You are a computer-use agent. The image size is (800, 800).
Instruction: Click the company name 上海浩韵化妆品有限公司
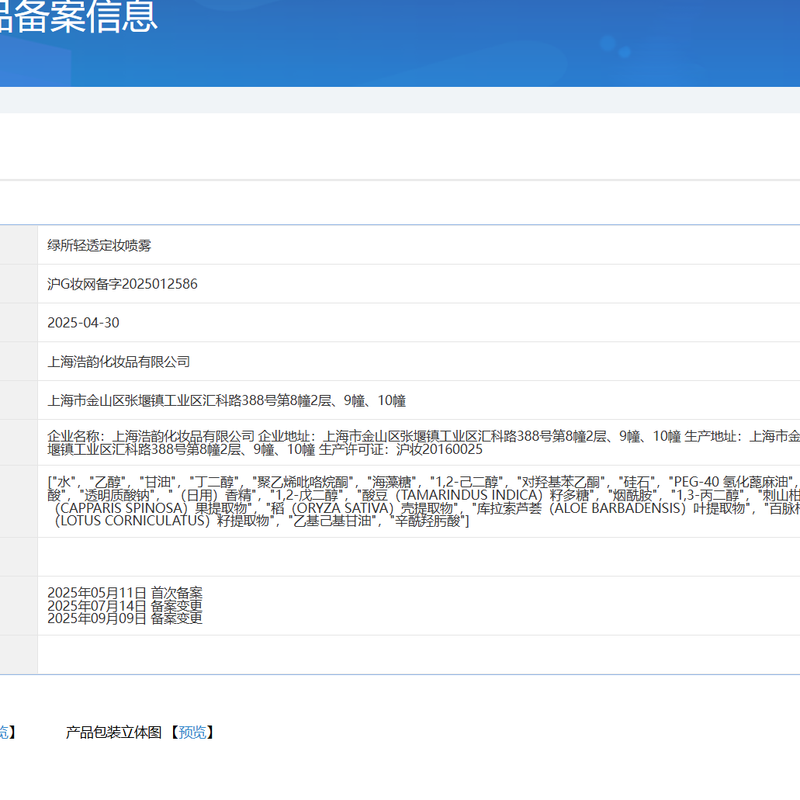pos(118,362)
